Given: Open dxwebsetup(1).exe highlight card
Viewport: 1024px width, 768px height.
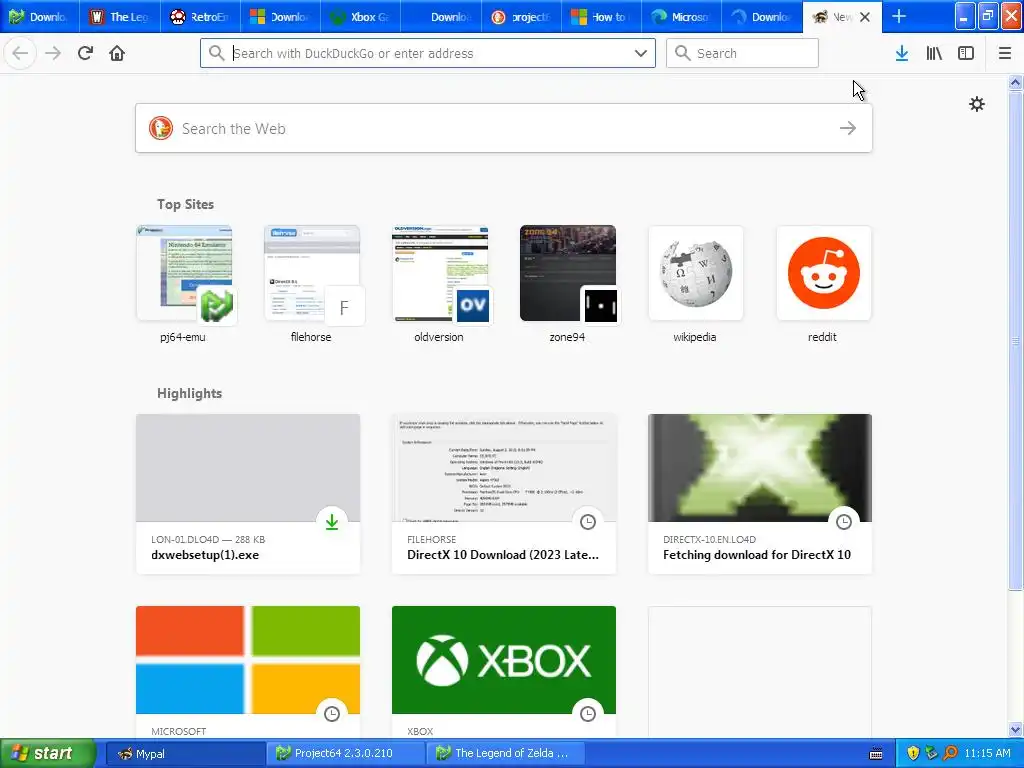Looking at the screenshot, I should coord(248,494).
